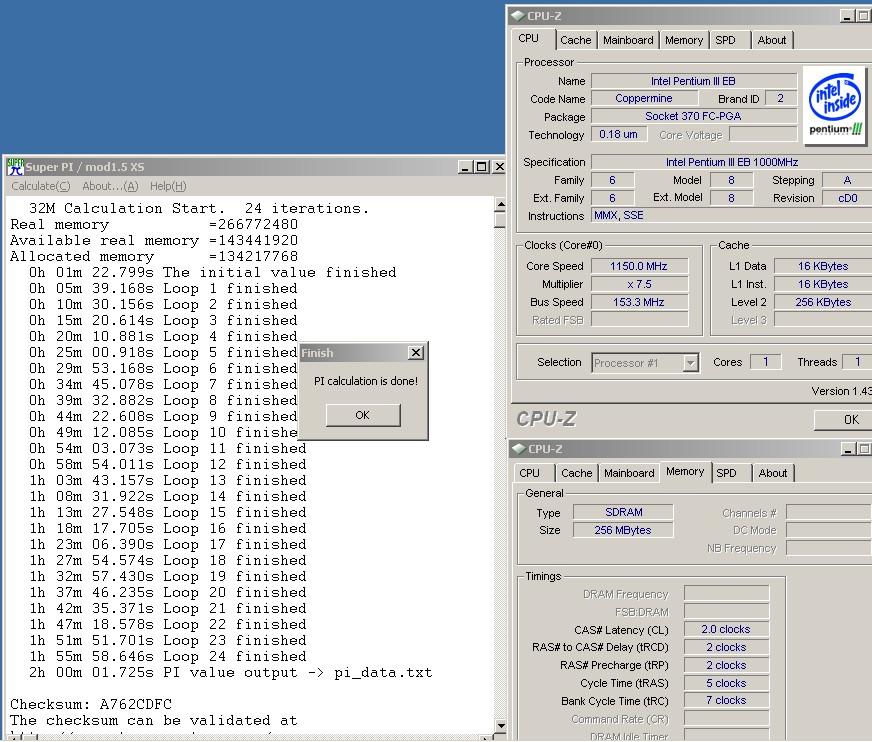Viewport: 872px width, 742px height.
Task: Open About tab in lower CPU-Z window
Action: [x=773, y=473]
